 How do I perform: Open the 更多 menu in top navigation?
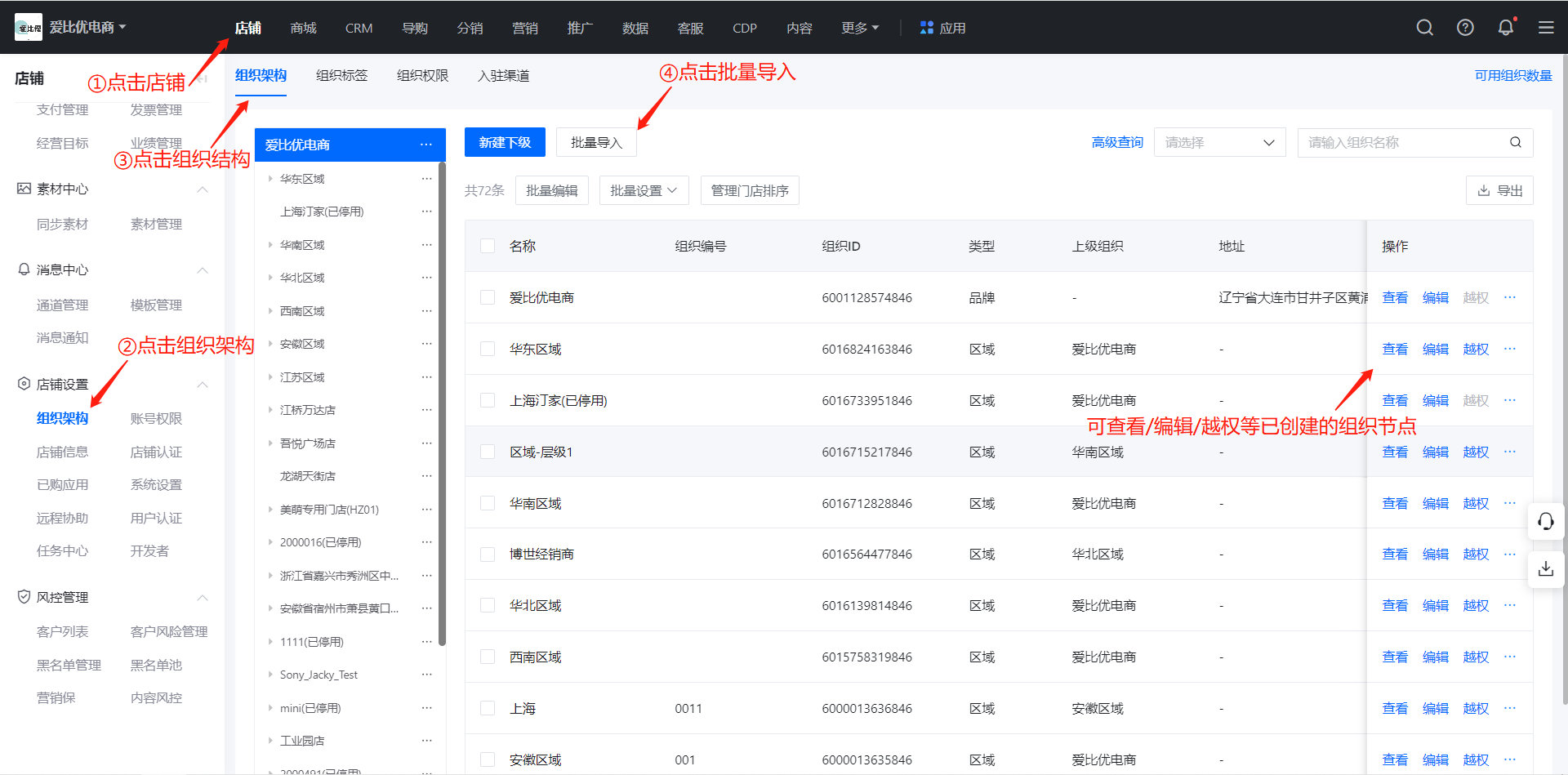pos(860,28)
